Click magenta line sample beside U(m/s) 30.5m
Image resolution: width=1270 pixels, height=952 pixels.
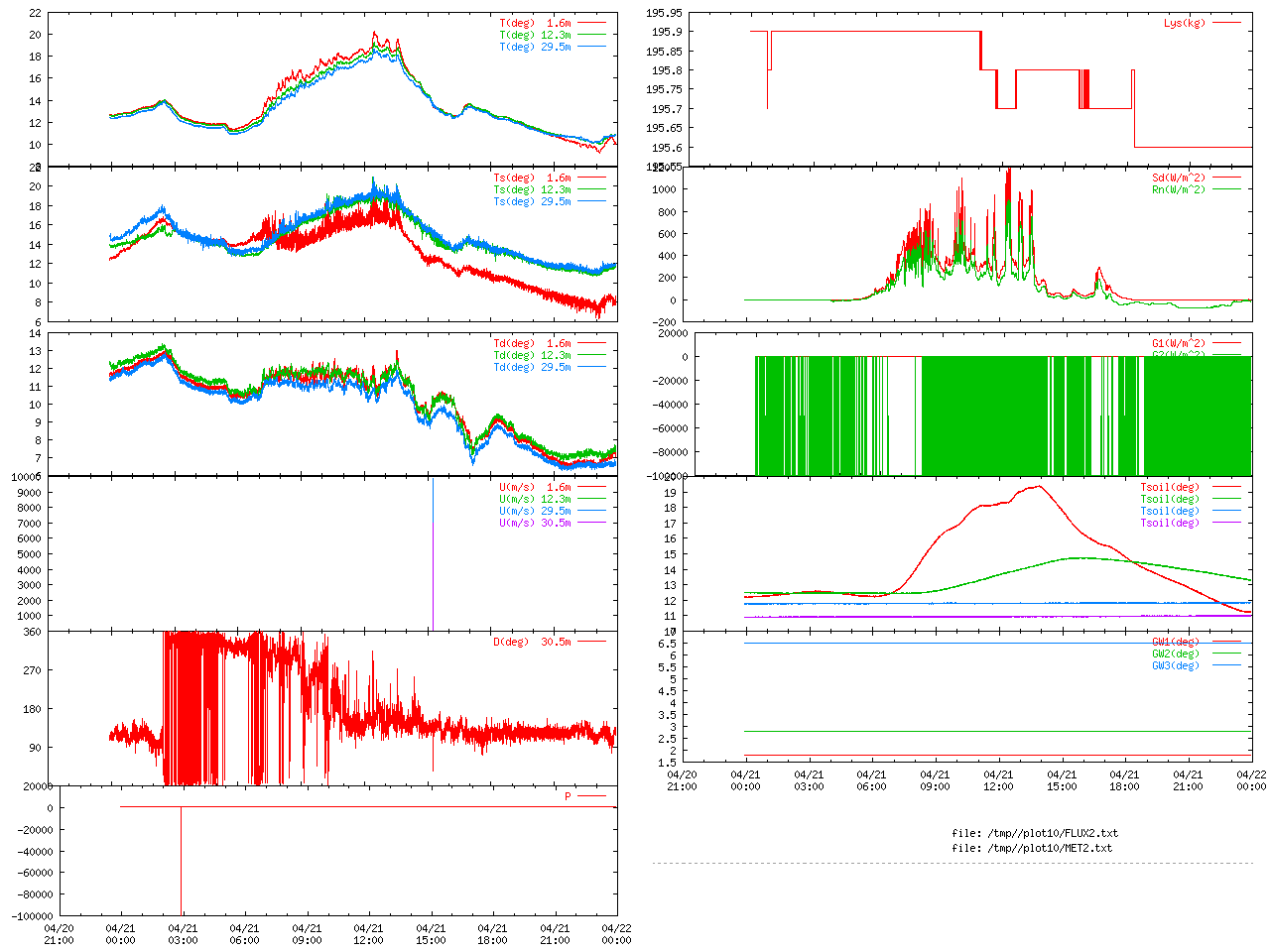[x=591, y=523]
